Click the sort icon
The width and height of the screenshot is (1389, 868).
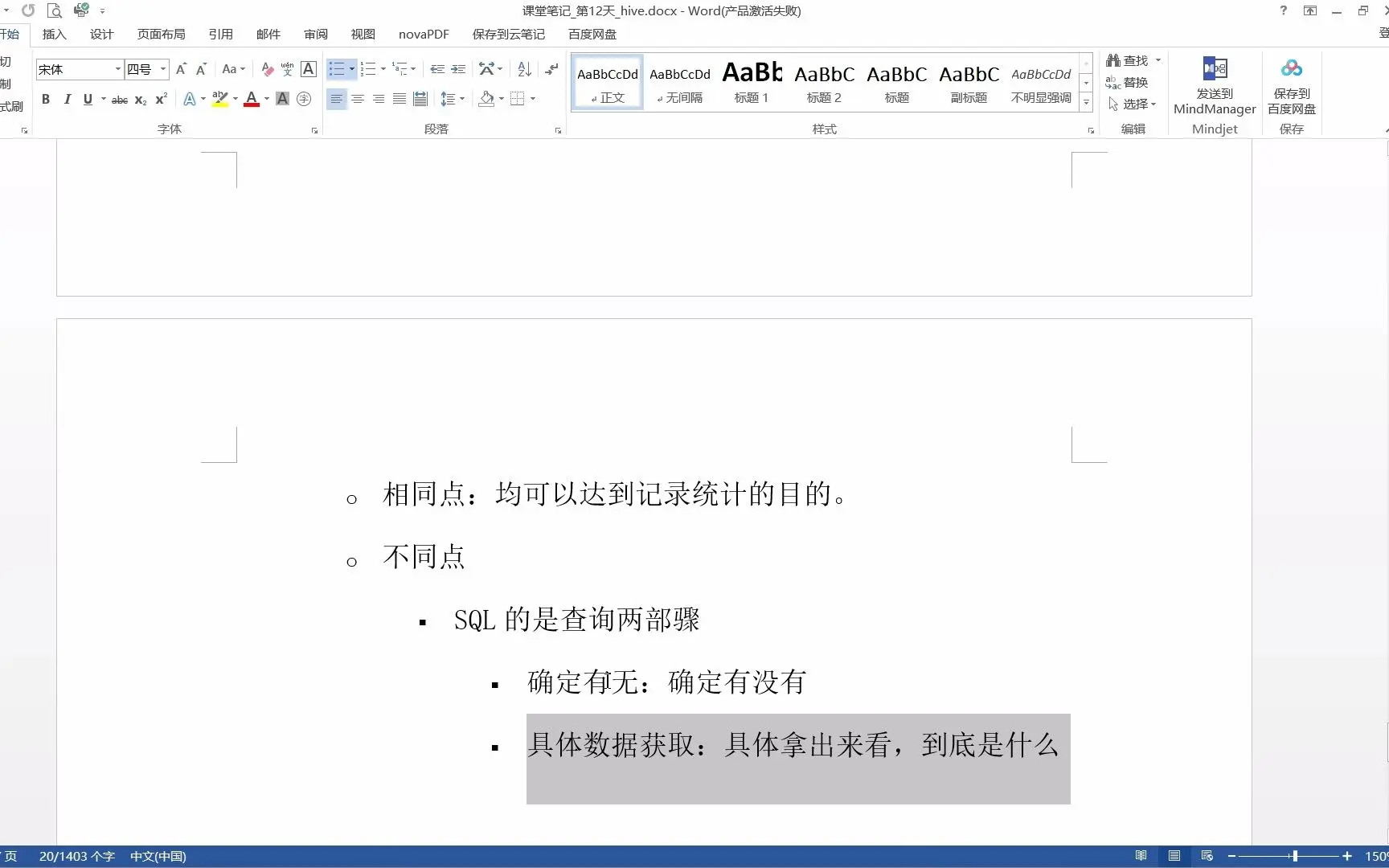click(524, 69)
